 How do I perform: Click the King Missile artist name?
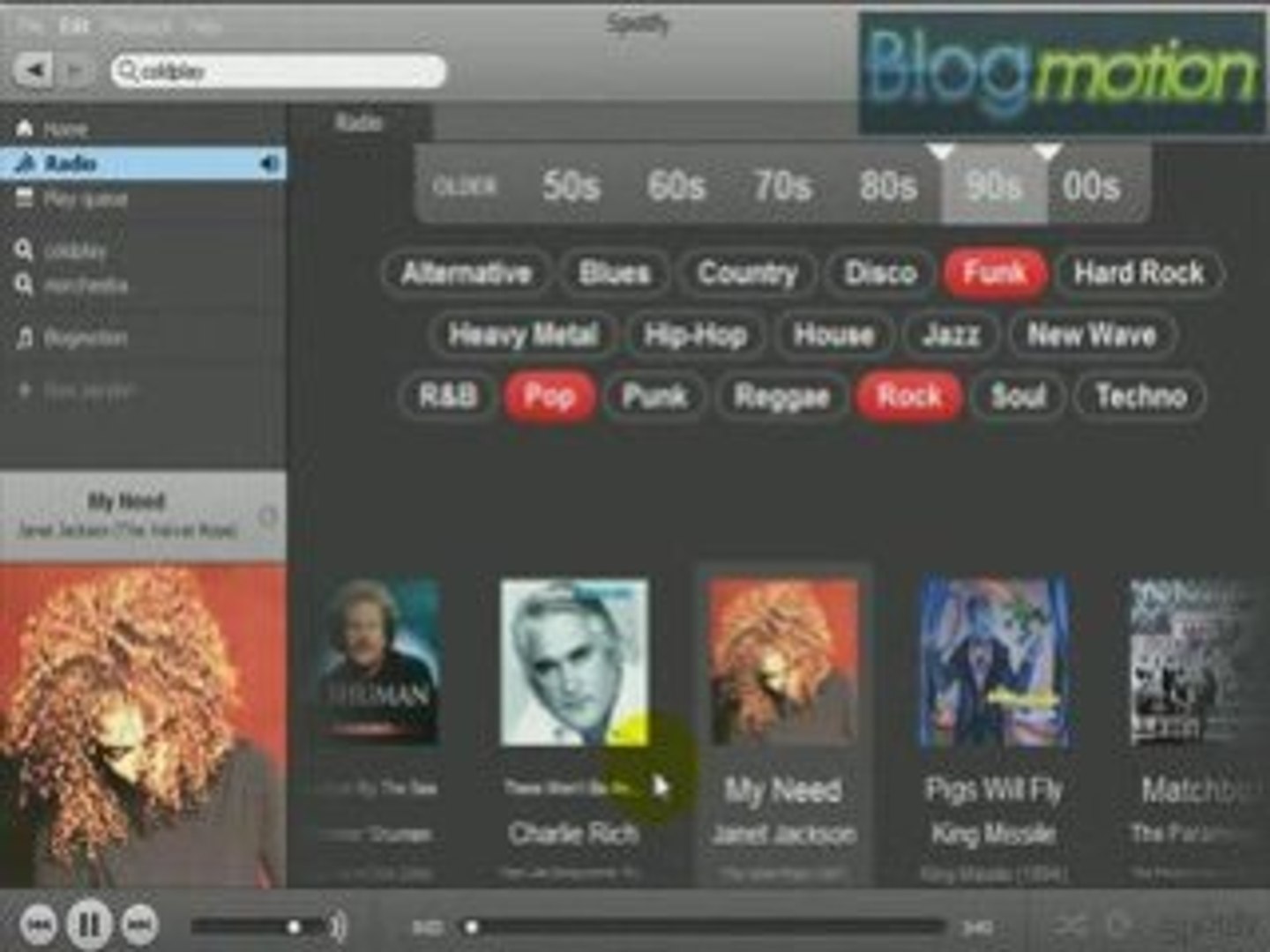[x=994, y=833]
